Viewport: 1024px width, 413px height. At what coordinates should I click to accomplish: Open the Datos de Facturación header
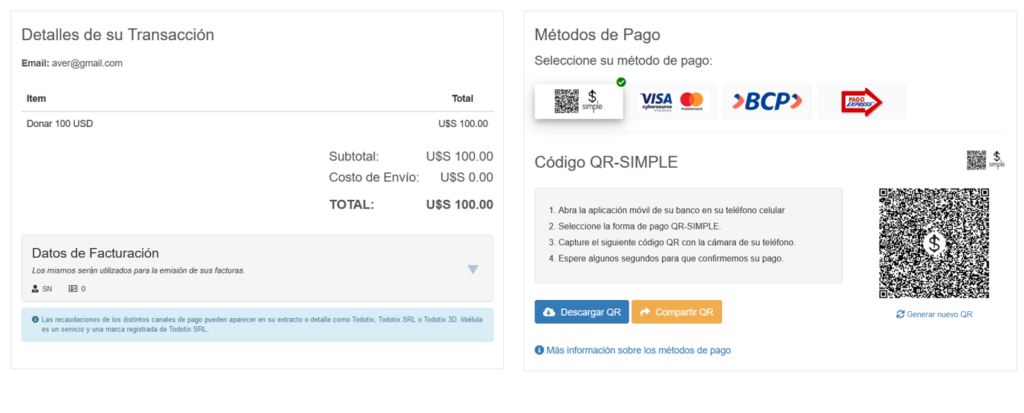coord(95,253)
